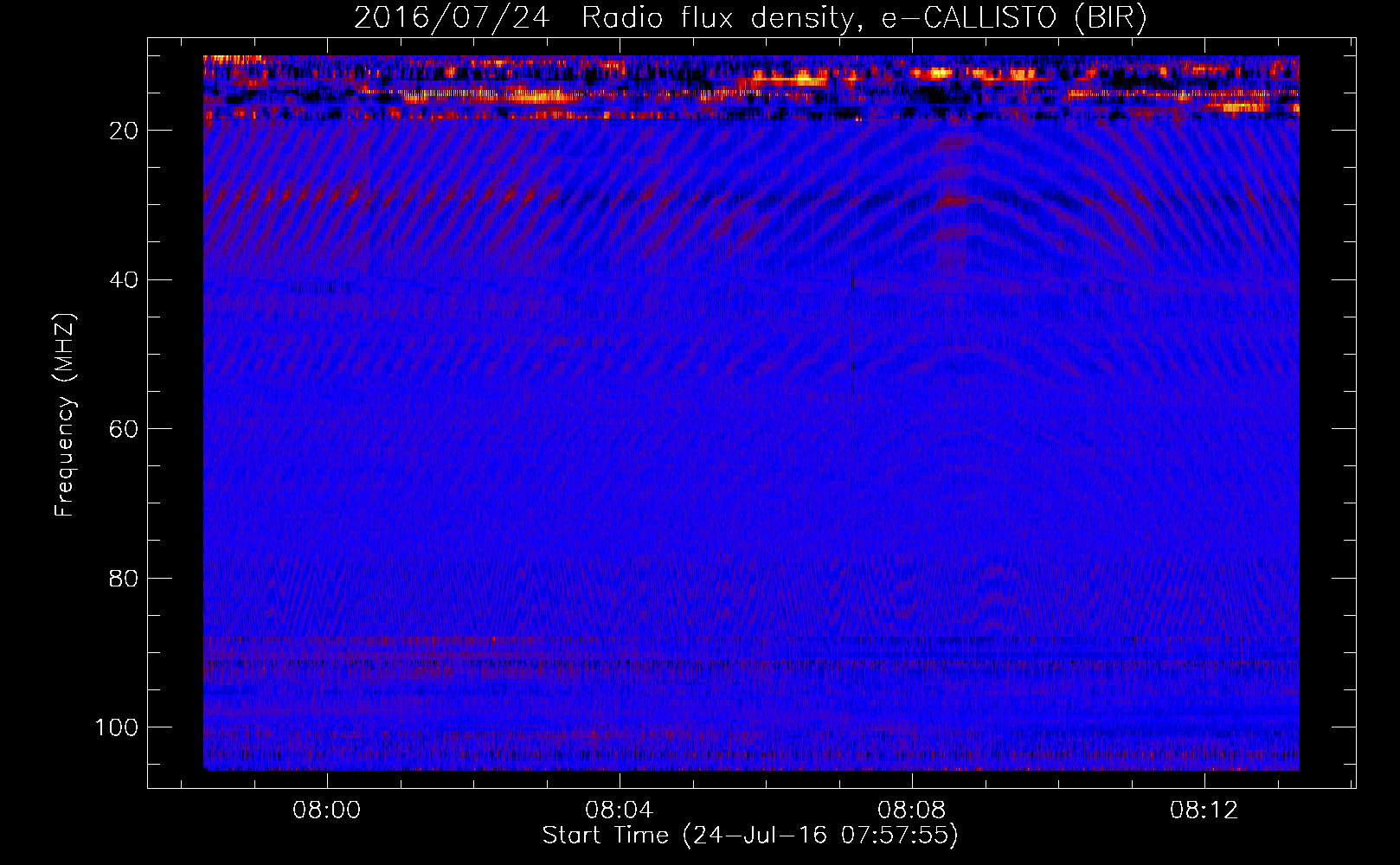Click the '80' frequency tick label
1400x865 pixels.
click(x=125, y=578)
